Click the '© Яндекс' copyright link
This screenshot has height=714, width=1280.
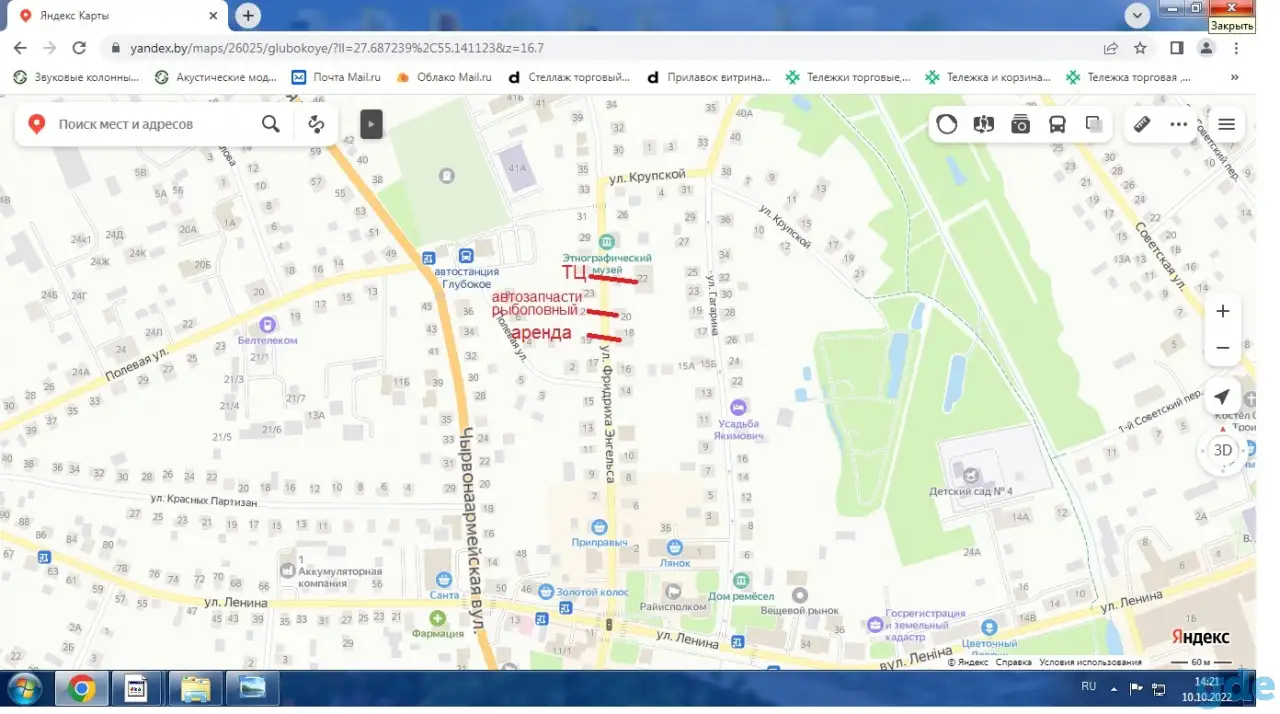click(968, 662)
